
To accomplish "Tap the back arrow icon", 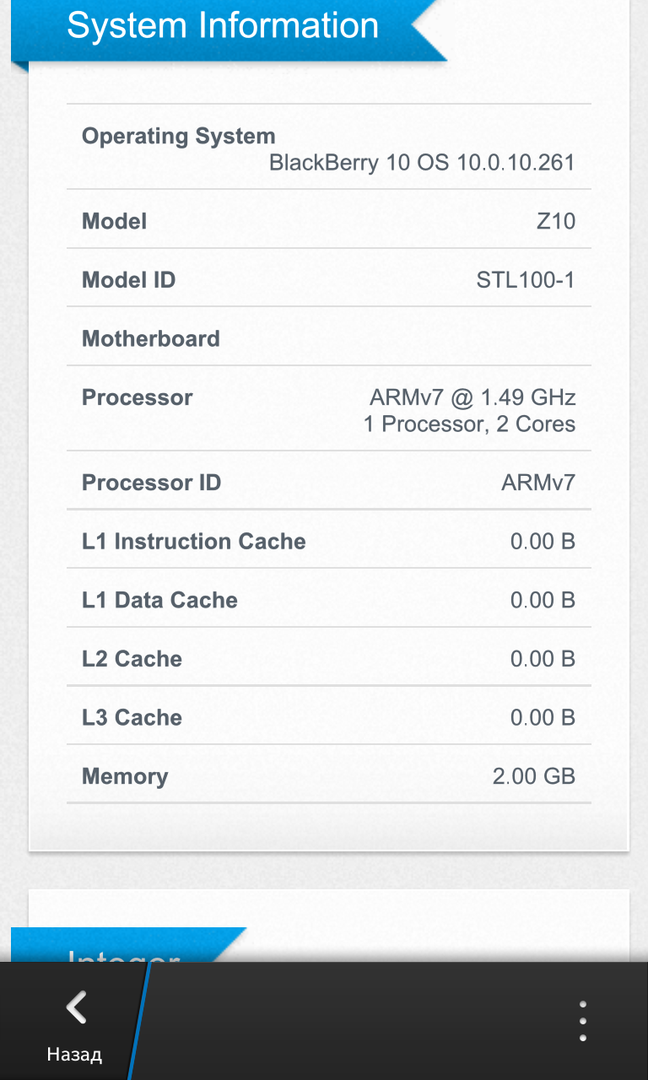I will tap(75, 1008).
